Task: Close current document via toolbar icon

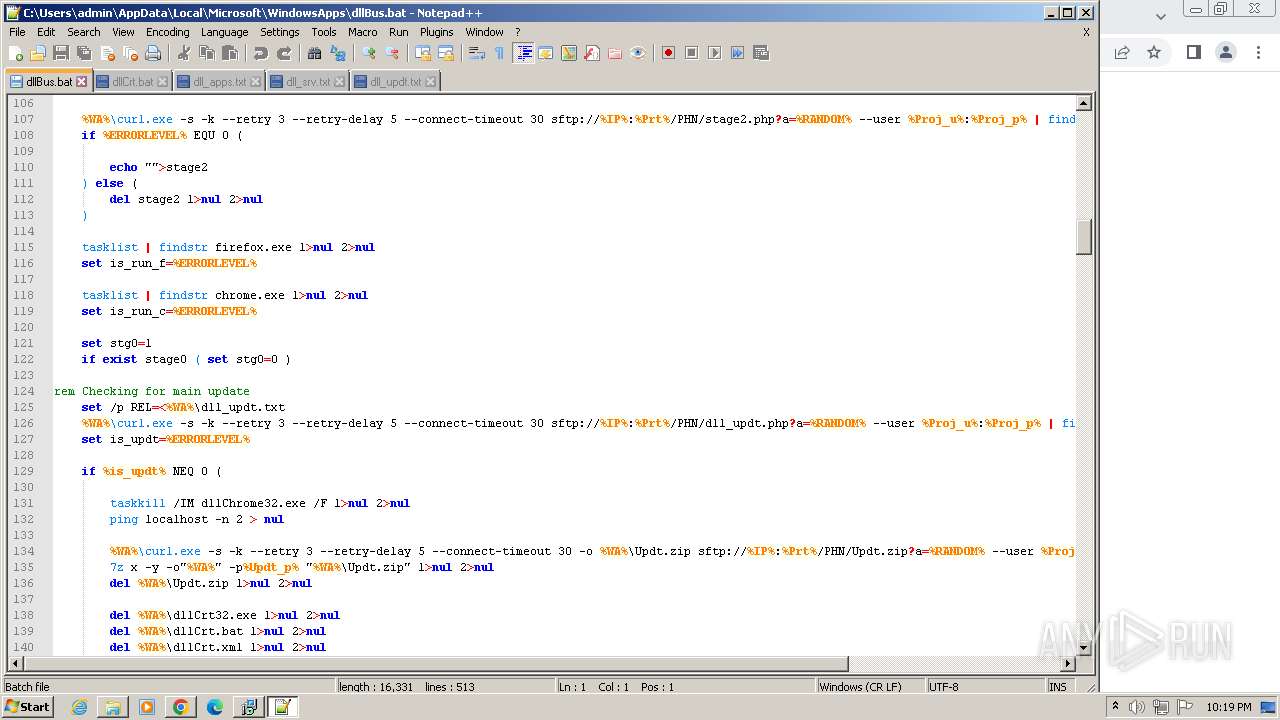Action: pos(107,53)
